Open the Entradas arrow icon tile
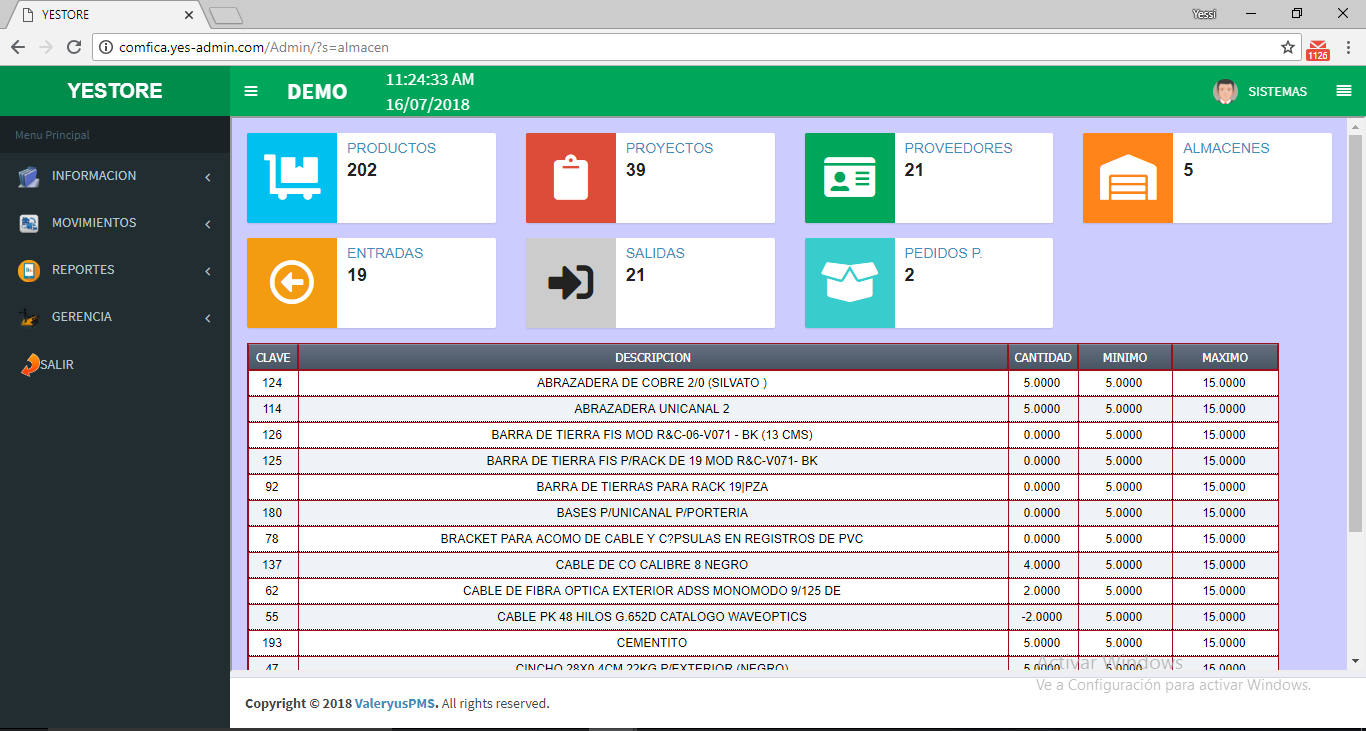This screenshot has height=731, width=1366. point(292,283)
